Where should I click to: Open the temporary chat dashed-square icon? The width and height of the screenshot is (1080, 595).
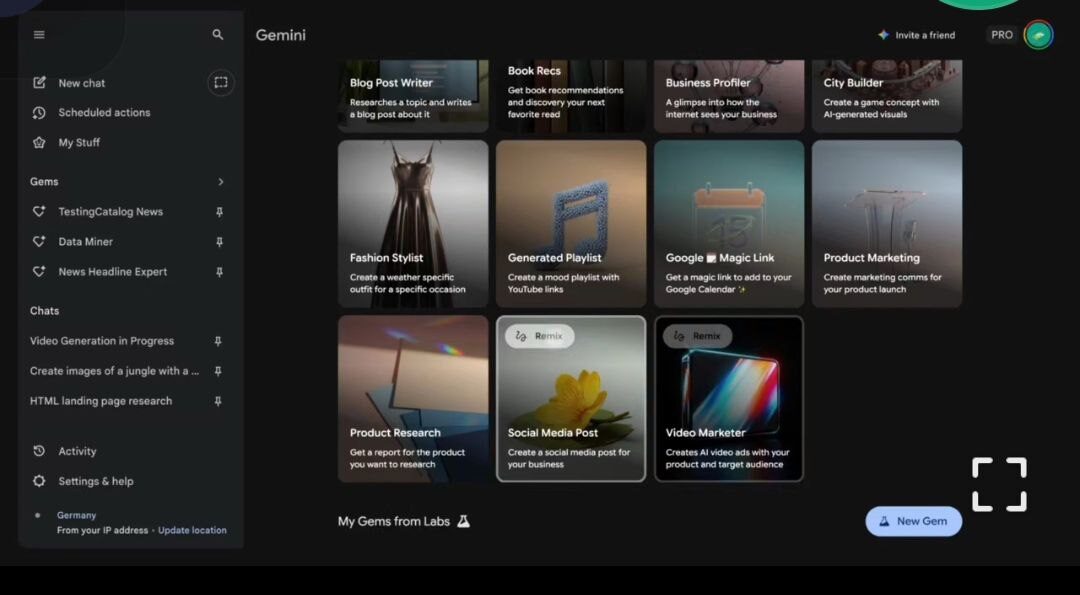221,83
